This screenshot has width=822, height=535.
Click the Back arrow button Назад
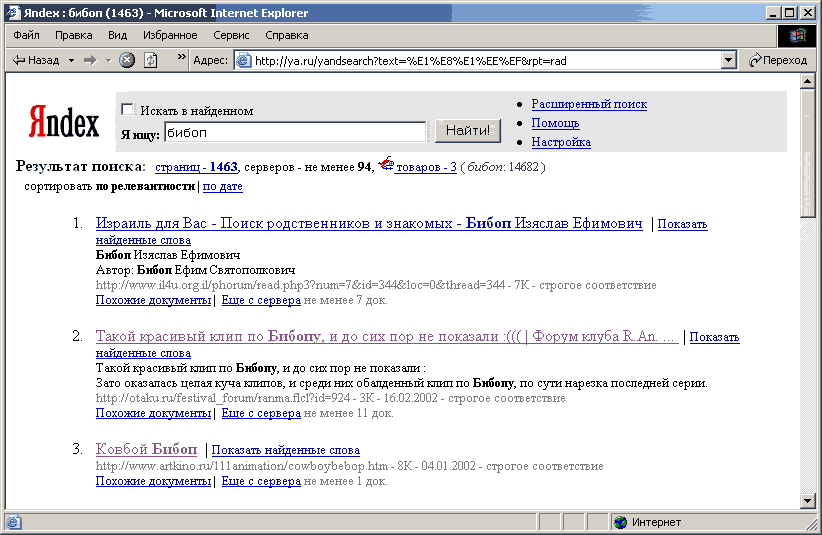36,60
